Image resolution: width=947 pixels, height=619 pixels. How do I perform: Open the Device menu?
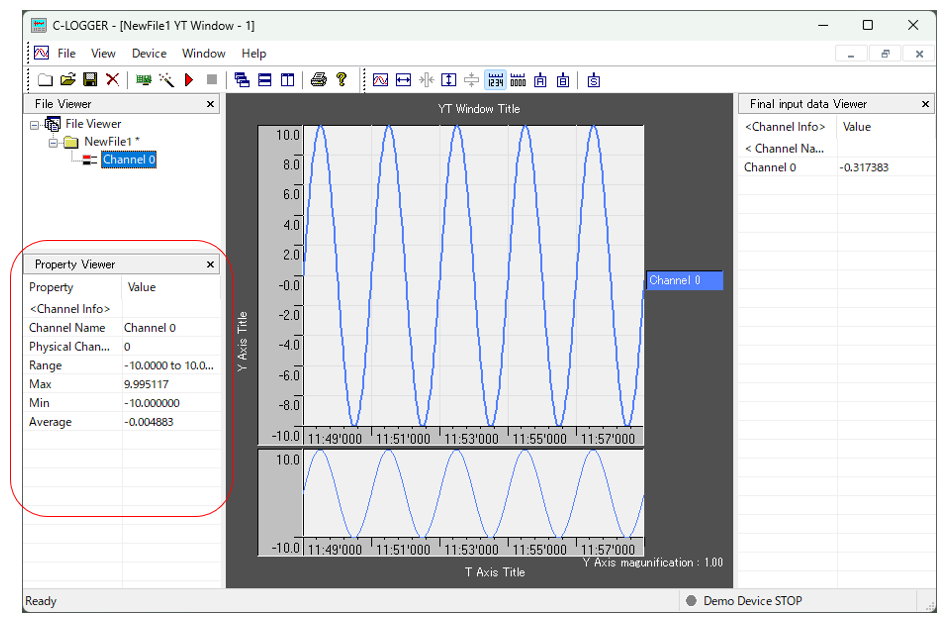tap(149, 53)
